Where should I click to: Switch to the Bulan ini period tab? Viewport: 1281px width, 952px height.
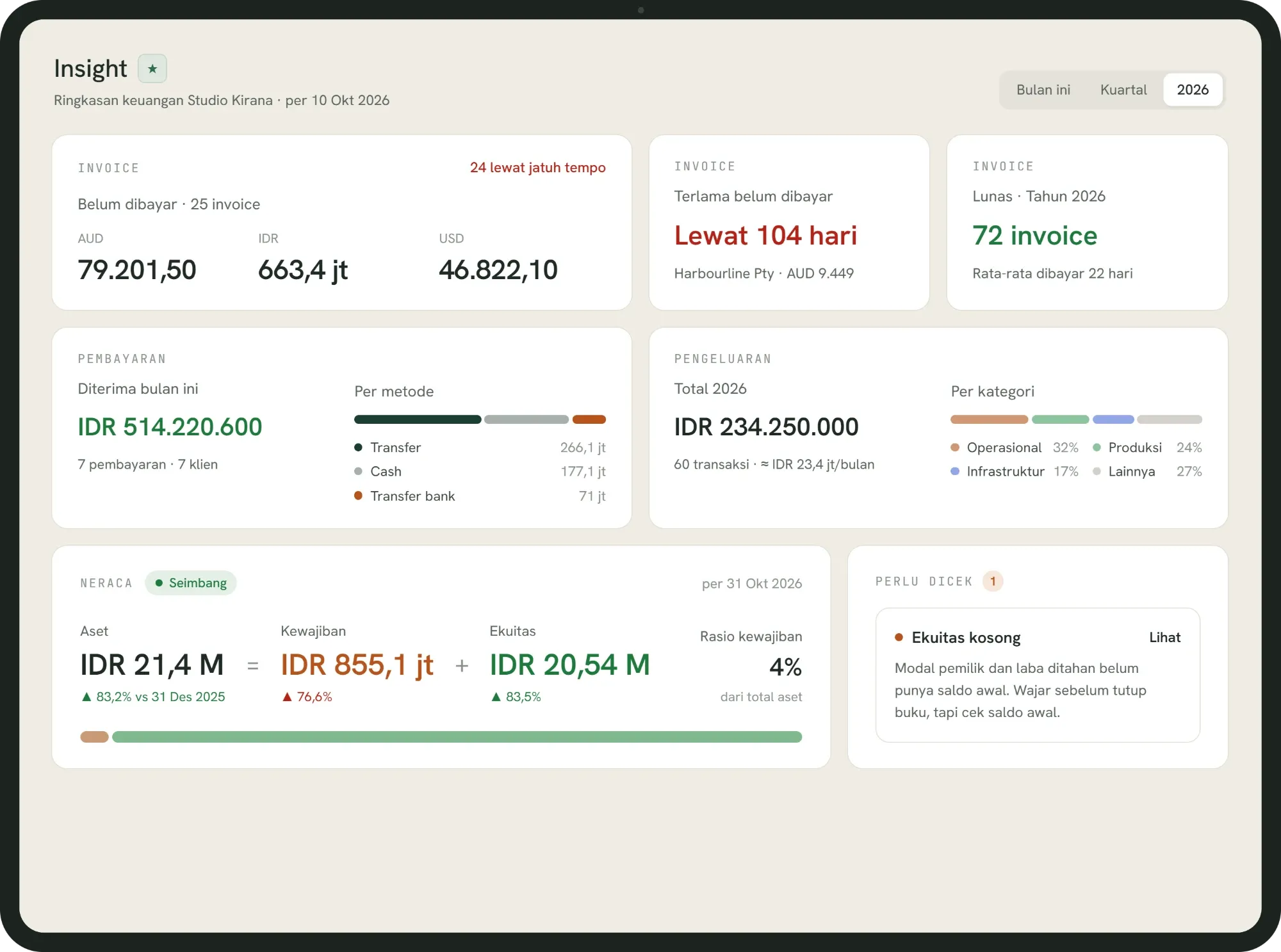point(1043,90)
